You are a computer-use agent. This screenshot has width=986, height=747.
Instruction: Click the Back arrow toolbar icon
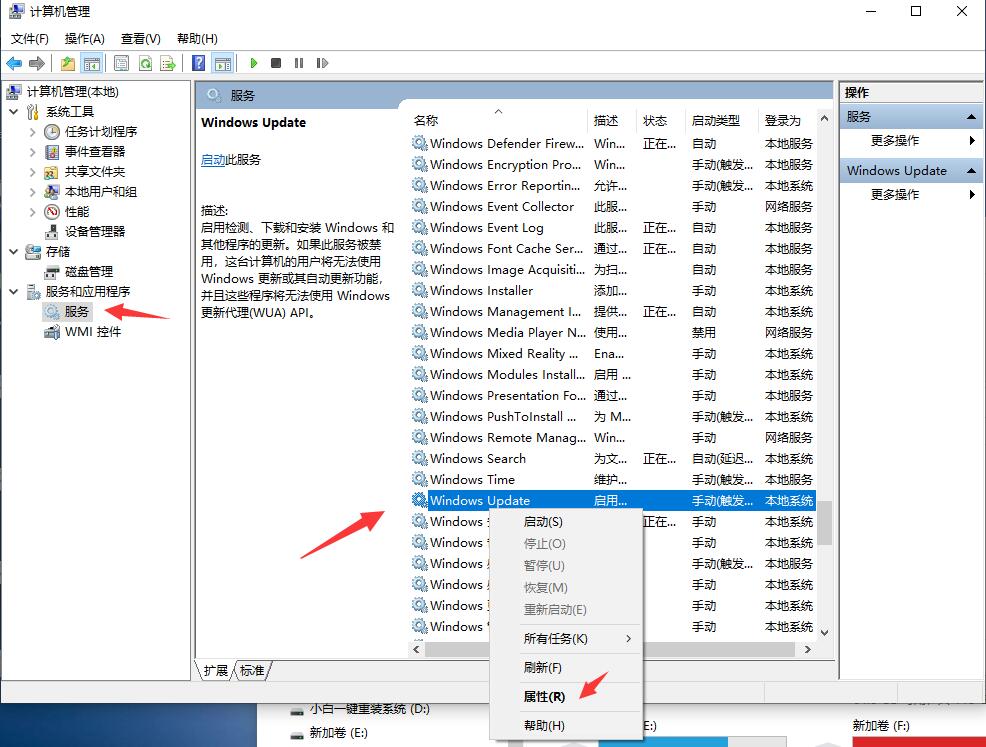[14, 63]
